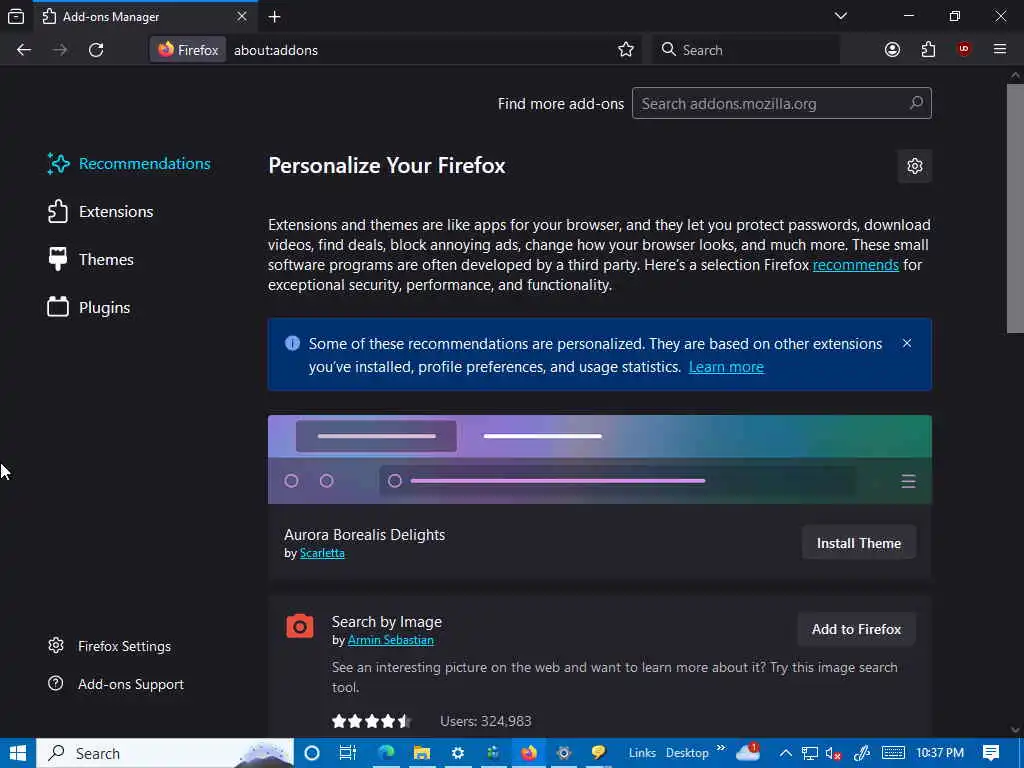Click the Search by Image camera icon
This screenshot has width=1024, height=768.
(x=300, y=626)
